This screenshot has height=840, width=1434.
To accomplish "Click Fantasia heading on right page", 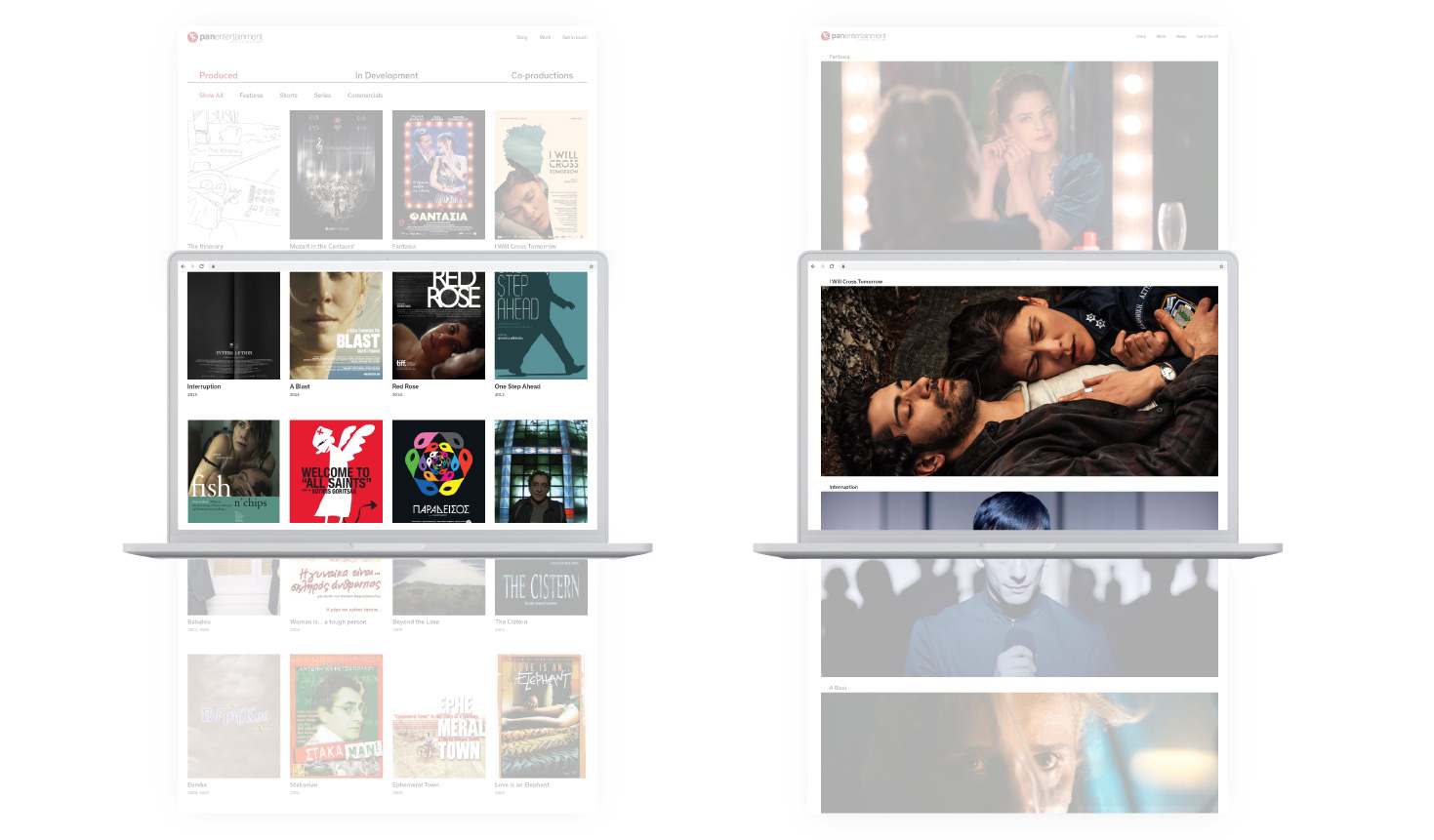I will (840, 57).
